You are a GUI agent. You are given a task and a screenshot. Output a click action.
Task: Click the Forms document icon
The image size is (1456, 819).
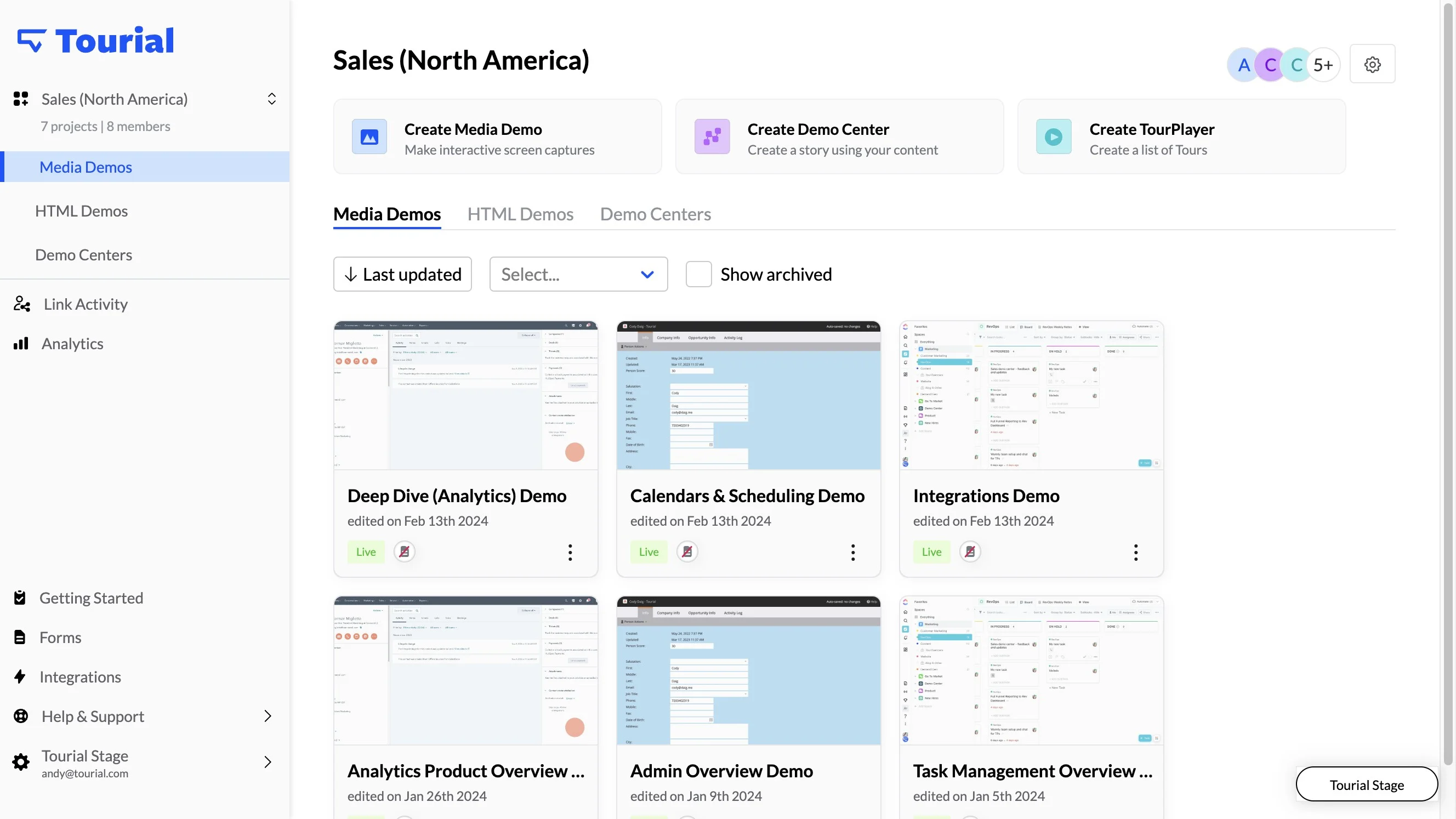tap(20, 637)
